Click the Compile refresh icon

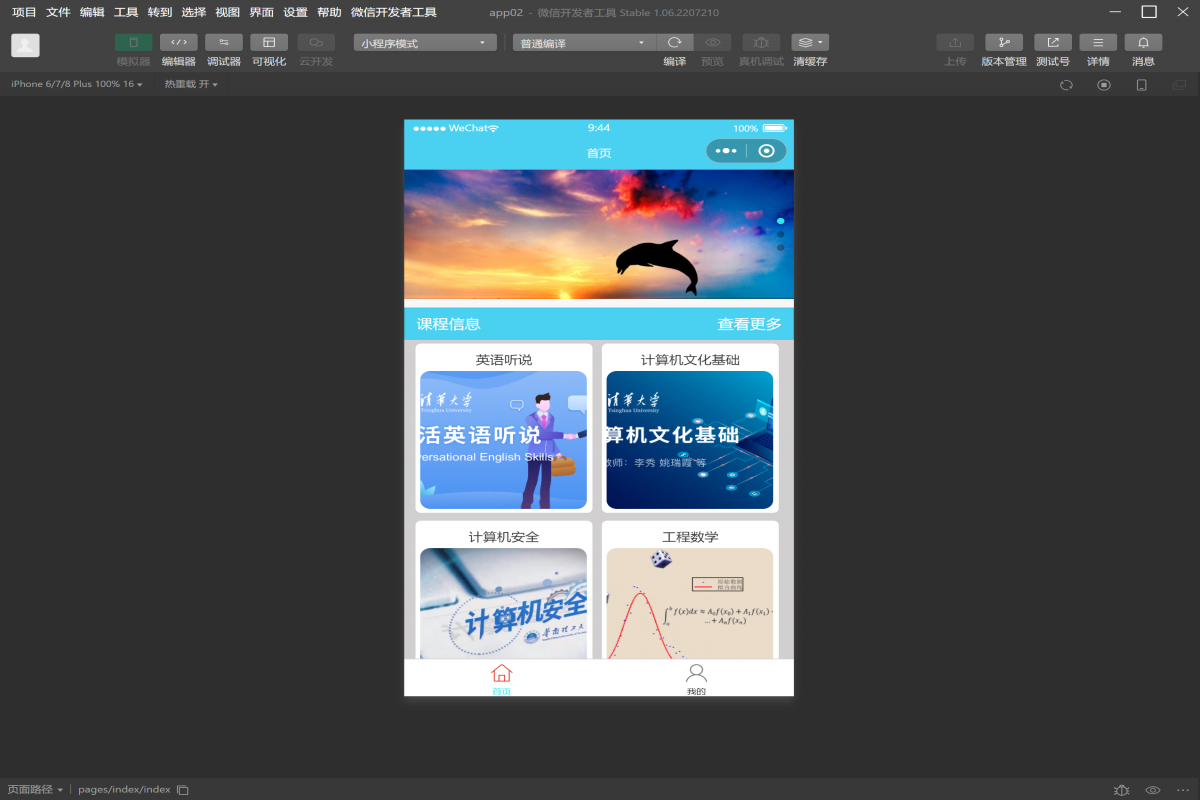[675, 43]
